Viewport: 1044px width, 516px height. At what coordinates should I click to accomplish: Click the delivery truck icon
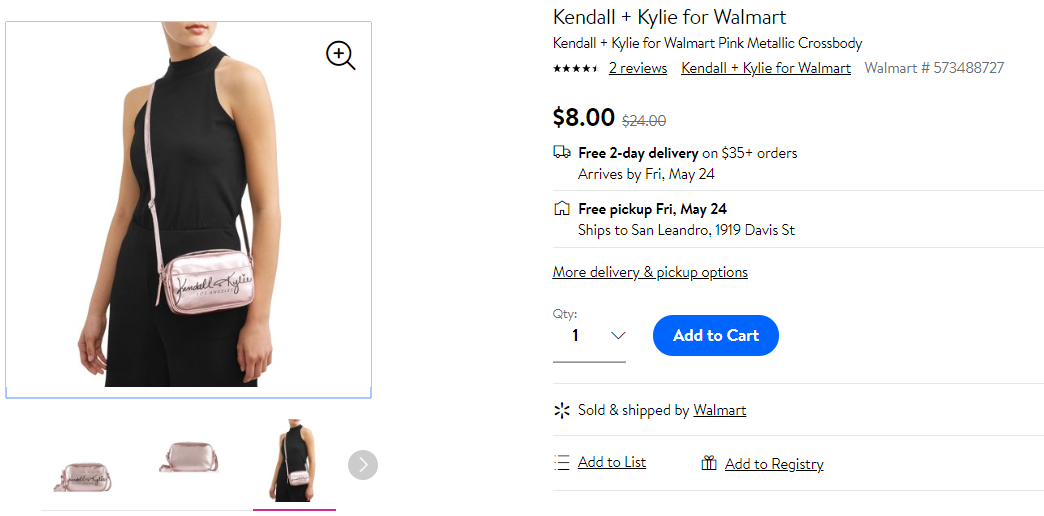point(562,152)
